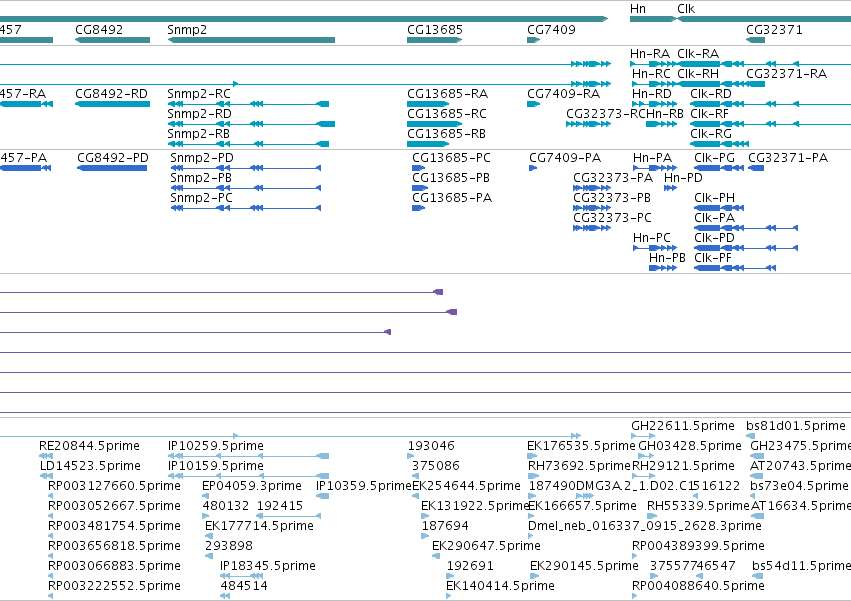
Task: Click protein CG7409-PA
Action: (x=565, y=158)
